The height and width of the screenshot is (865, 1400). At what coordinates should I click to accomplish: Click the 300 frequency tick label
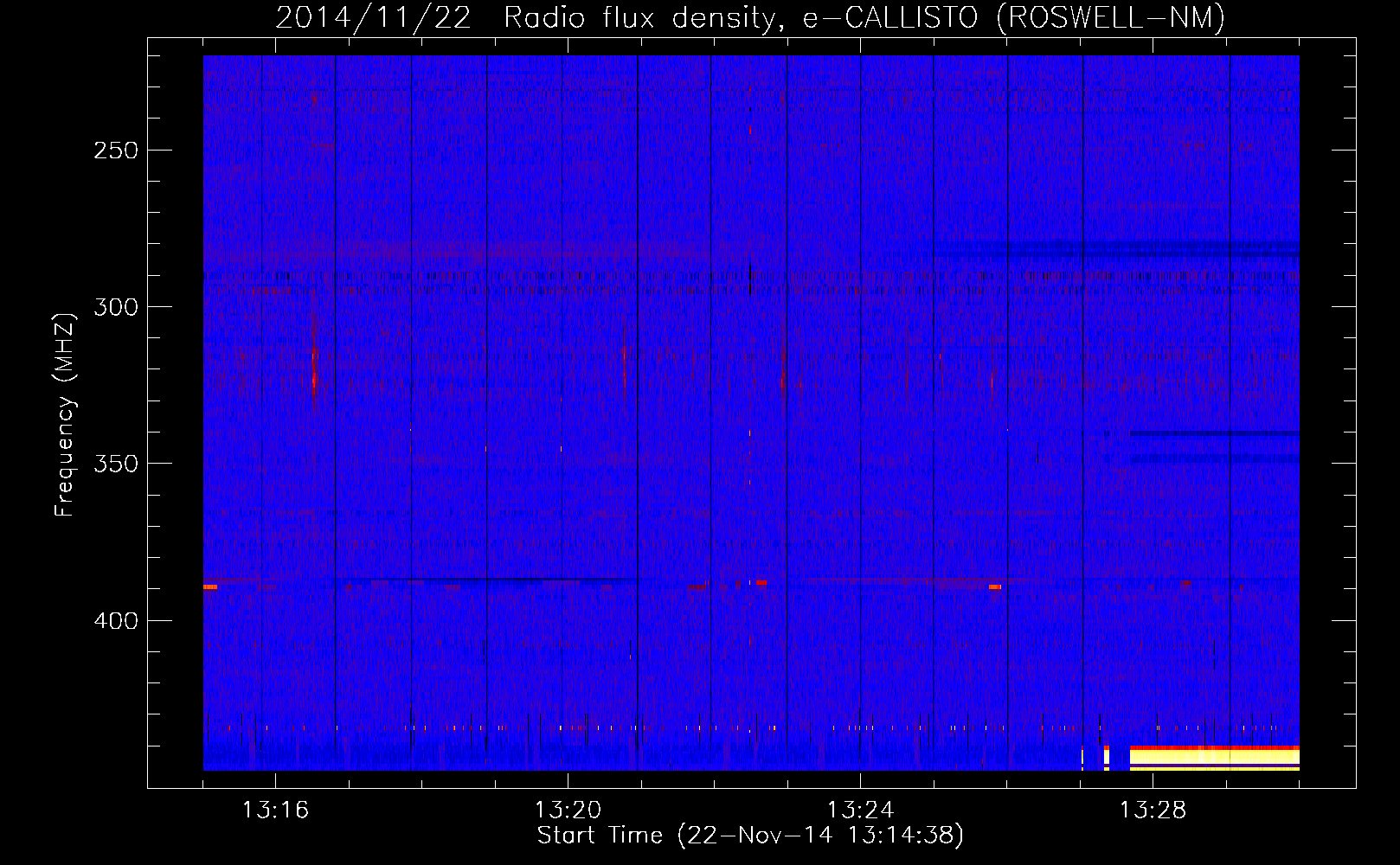116,307
